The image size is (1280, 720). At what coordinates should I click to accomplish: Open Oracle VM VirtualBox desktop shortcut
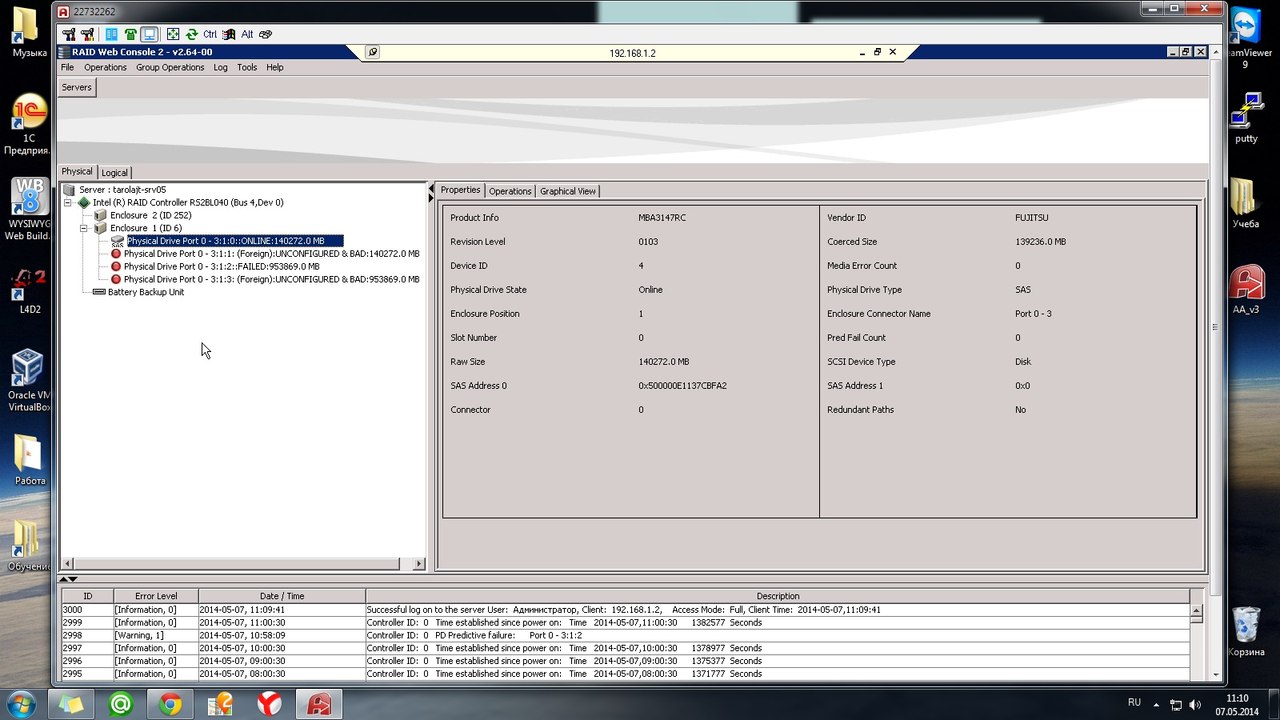coord(29,381)
